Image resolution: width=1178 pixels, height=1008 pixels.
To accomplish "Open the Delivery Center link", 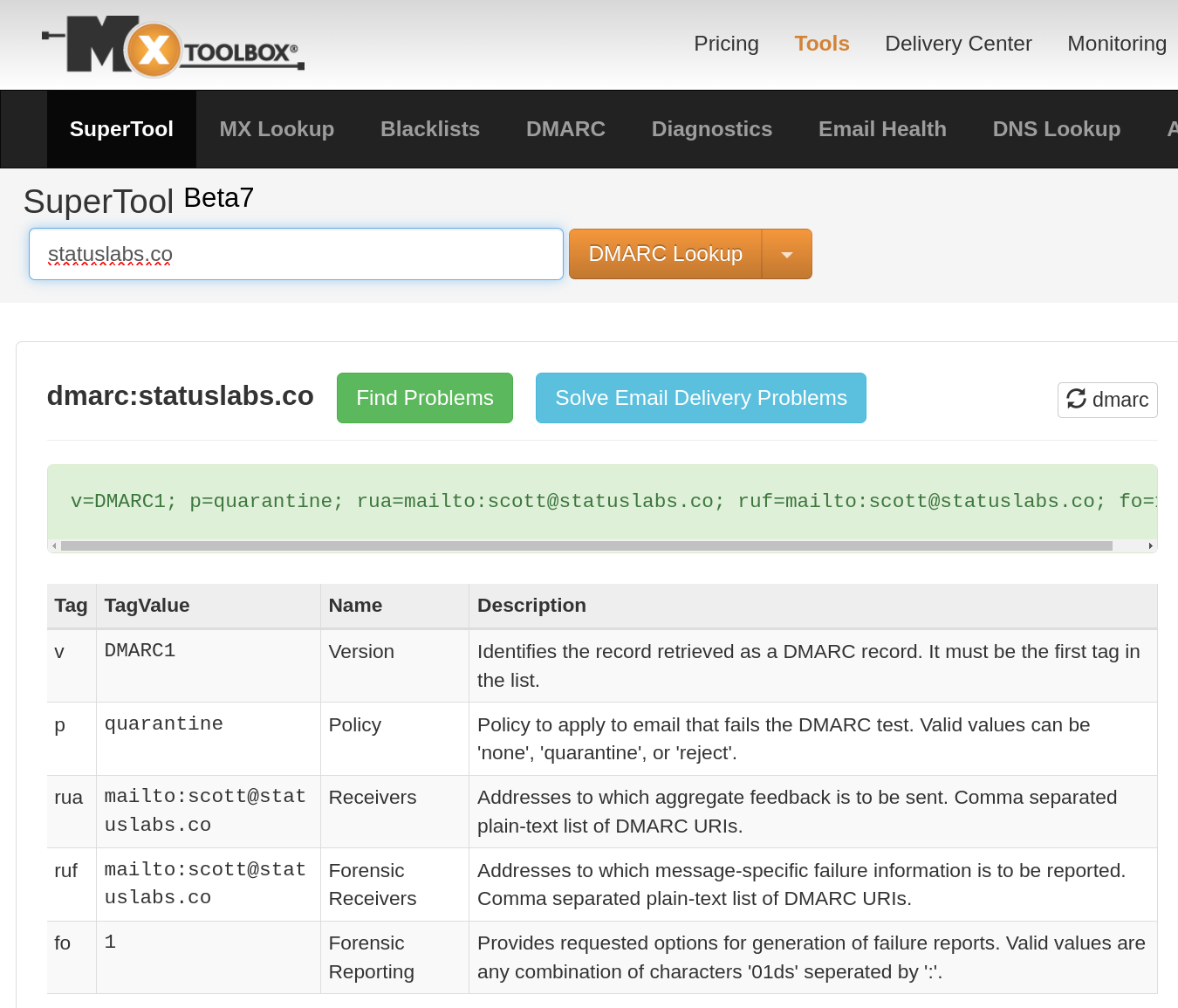I will (x=958, y=44).
